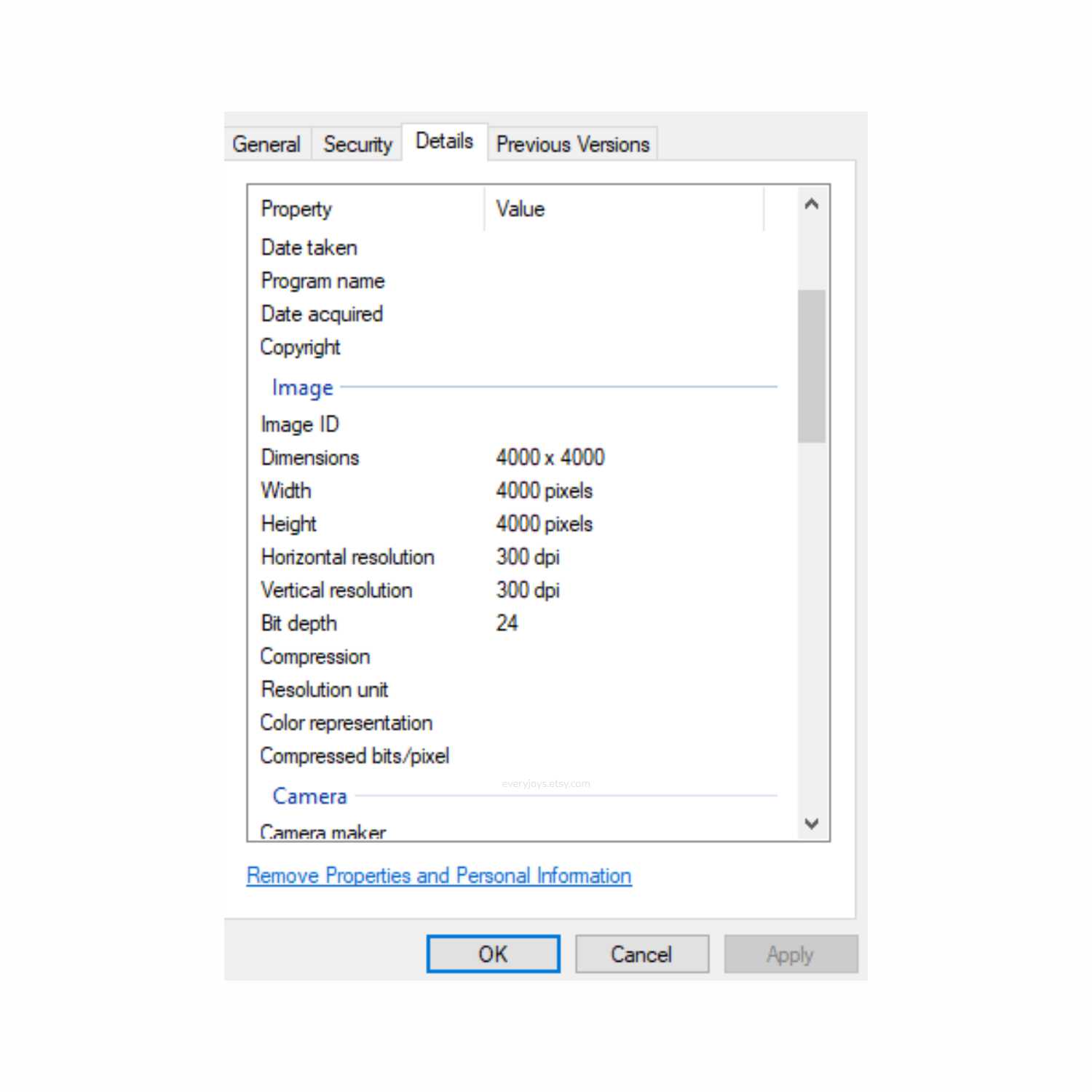This screenshot has width=1092, height=1092.
Task: Click the Value column header
Action: 625,209
